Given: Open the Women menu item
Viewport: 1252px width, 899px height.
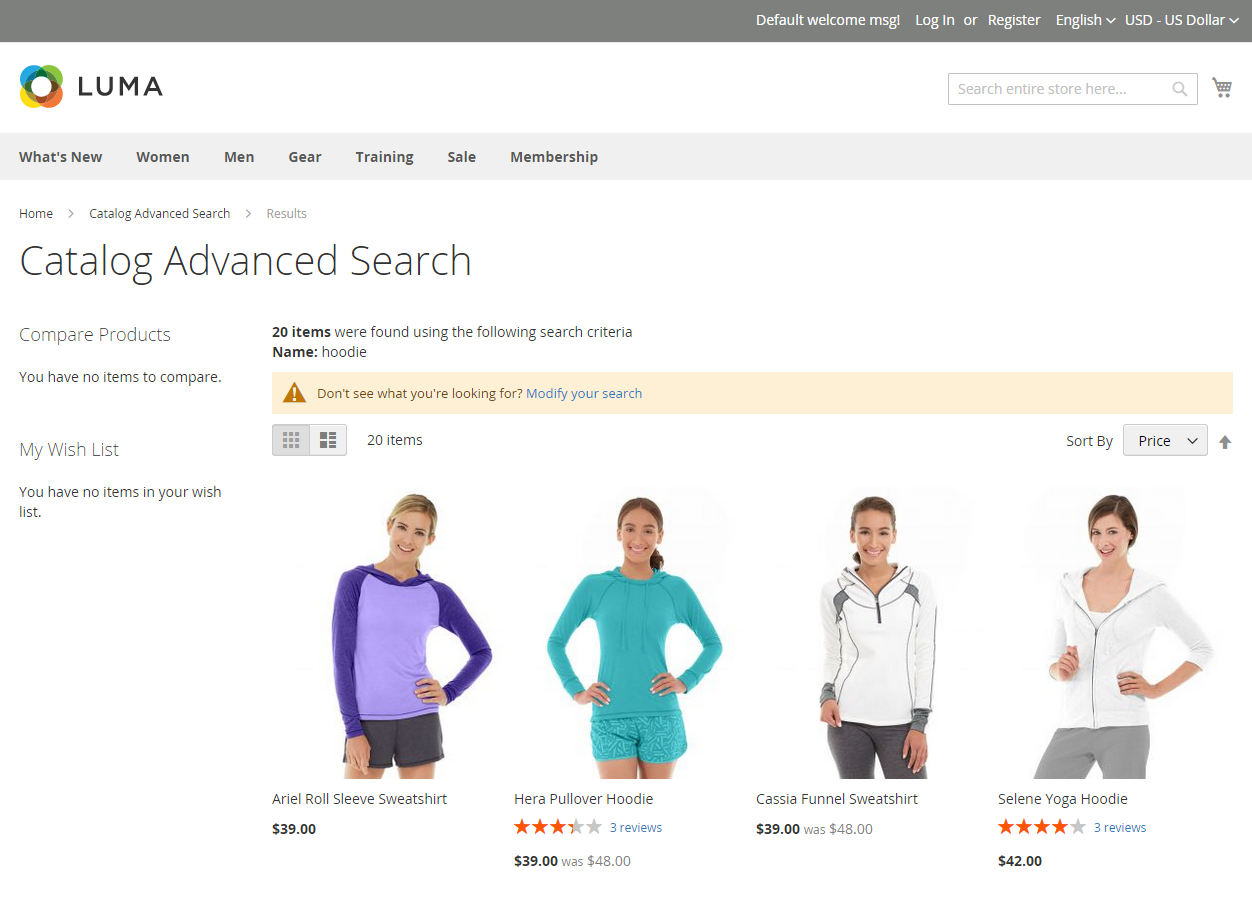Looking at the screenshot, I should [163, 157].
